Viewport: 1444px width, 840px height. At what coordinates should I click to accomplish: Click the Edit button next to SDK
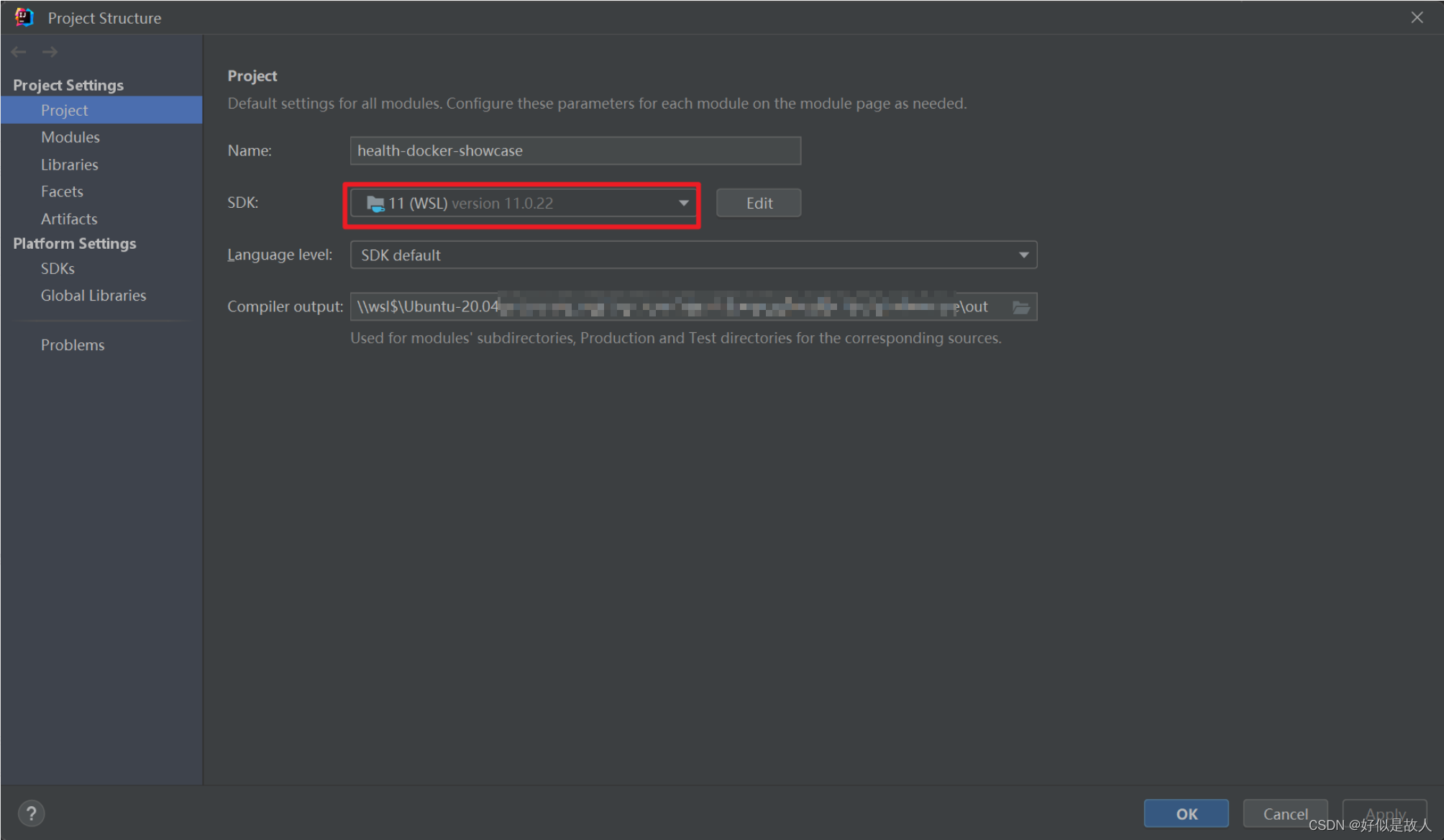click(758, 202)
